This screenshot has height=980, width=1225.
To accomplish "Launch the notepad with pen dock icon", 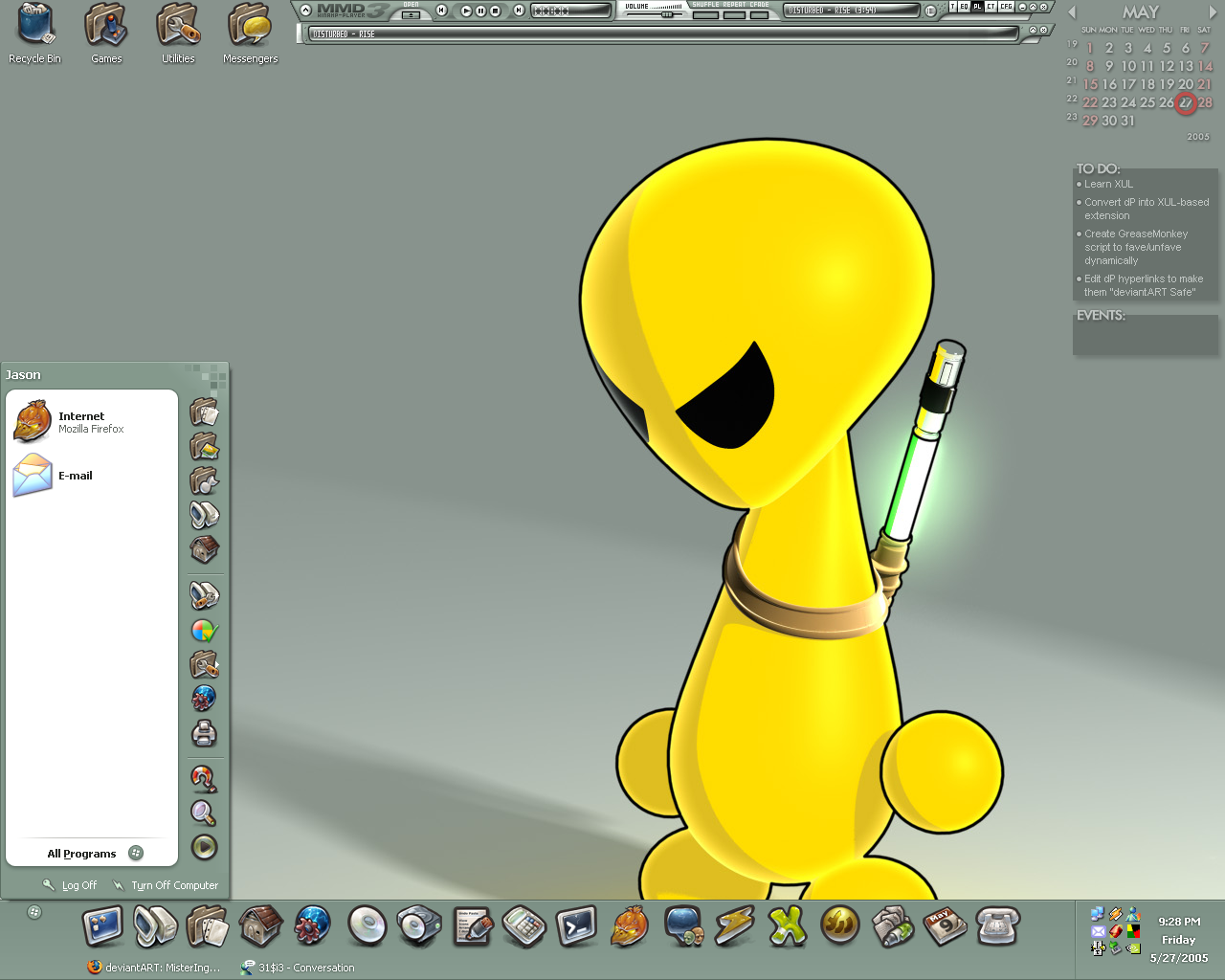I will [473, 926].
